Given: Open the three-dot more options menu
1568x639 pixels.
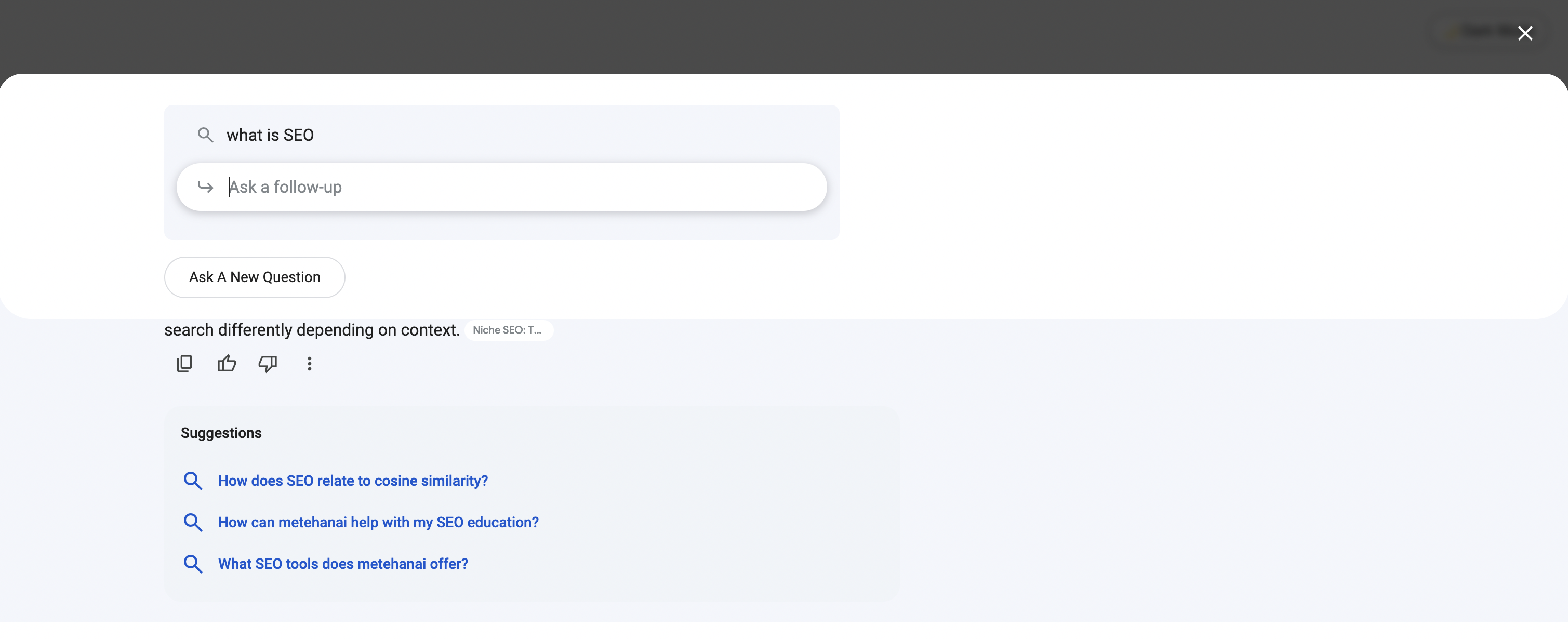Looking at the screenshot, I should [x=309, y=363].
